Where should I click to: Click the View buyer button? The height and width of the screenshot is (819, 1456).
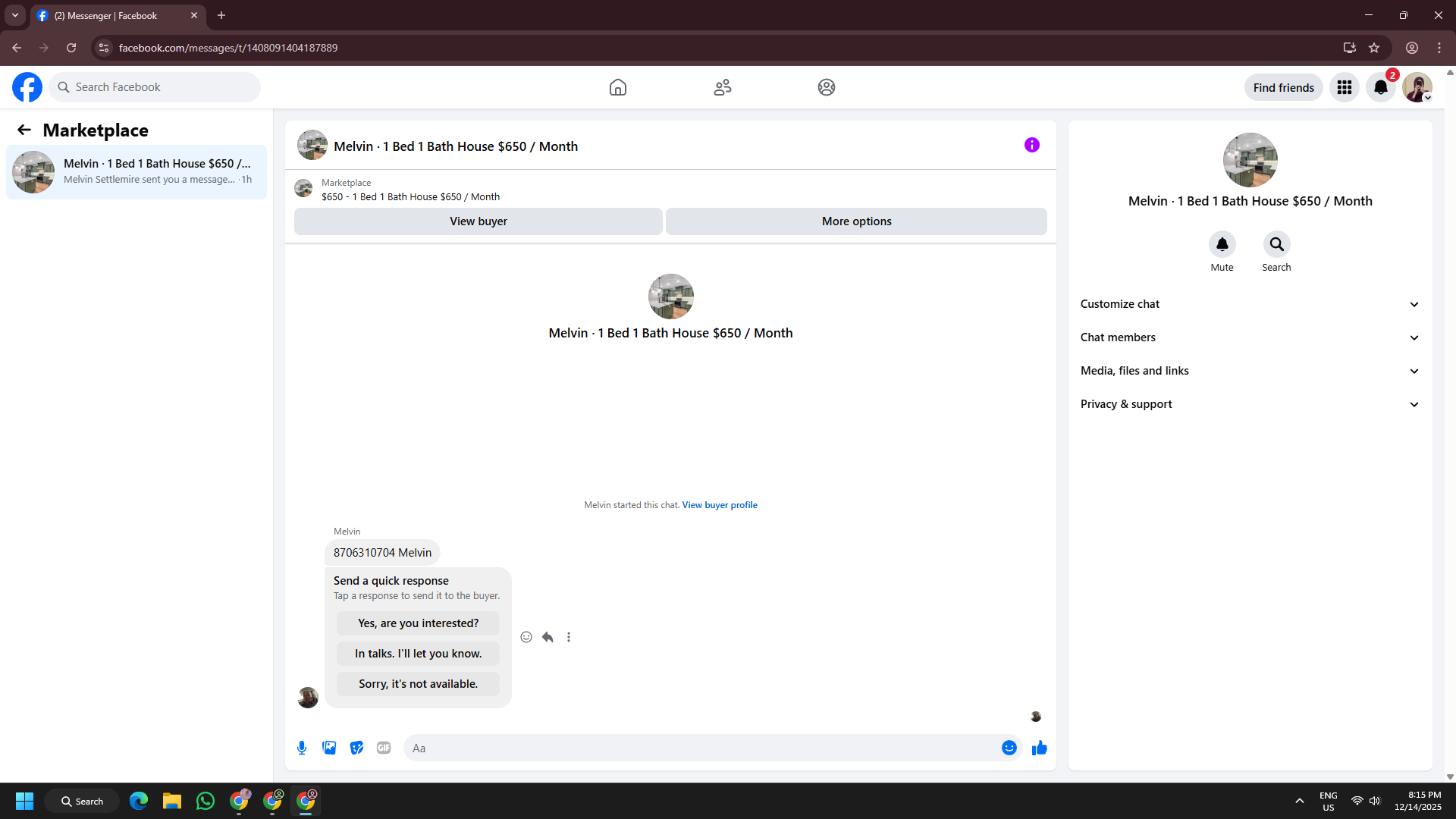pyautogui.click(x=478, y=221)
